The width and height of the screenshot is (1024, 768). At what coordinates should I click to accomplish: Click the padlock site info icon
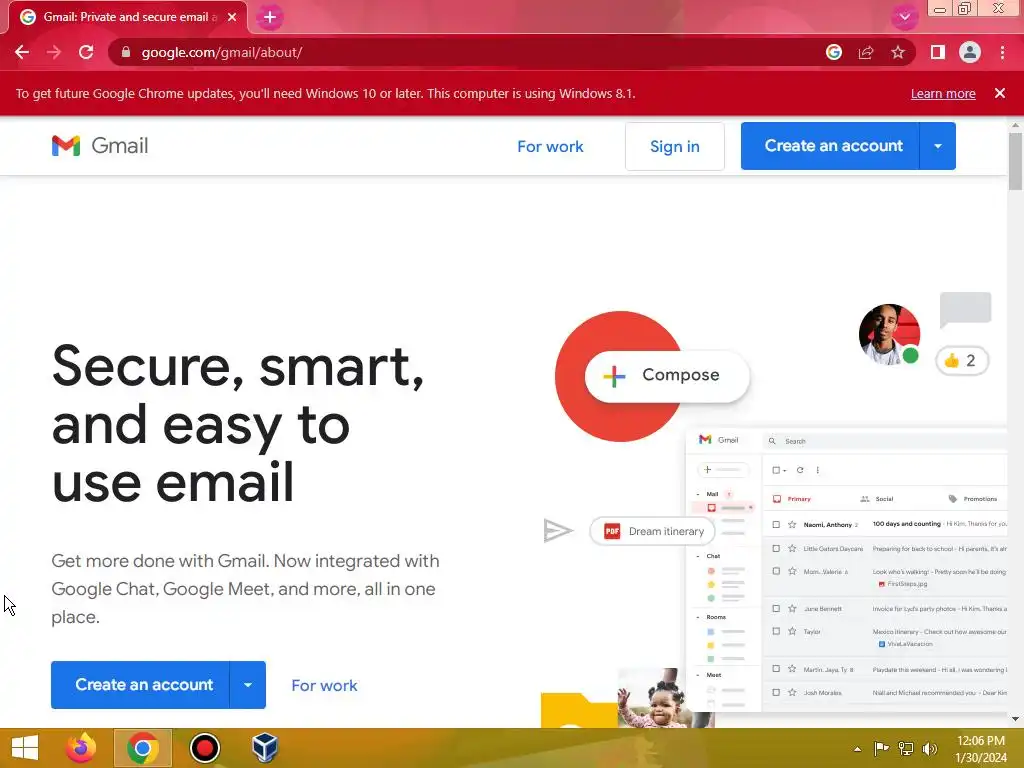tap(126, 52)
